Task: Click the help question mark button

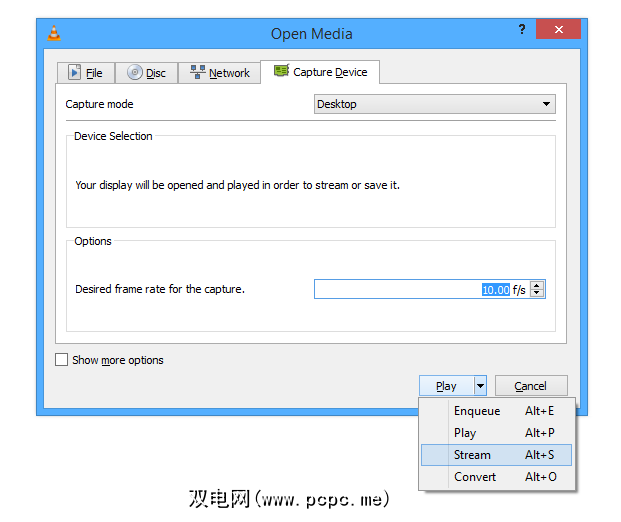Action: click(522, 29)
